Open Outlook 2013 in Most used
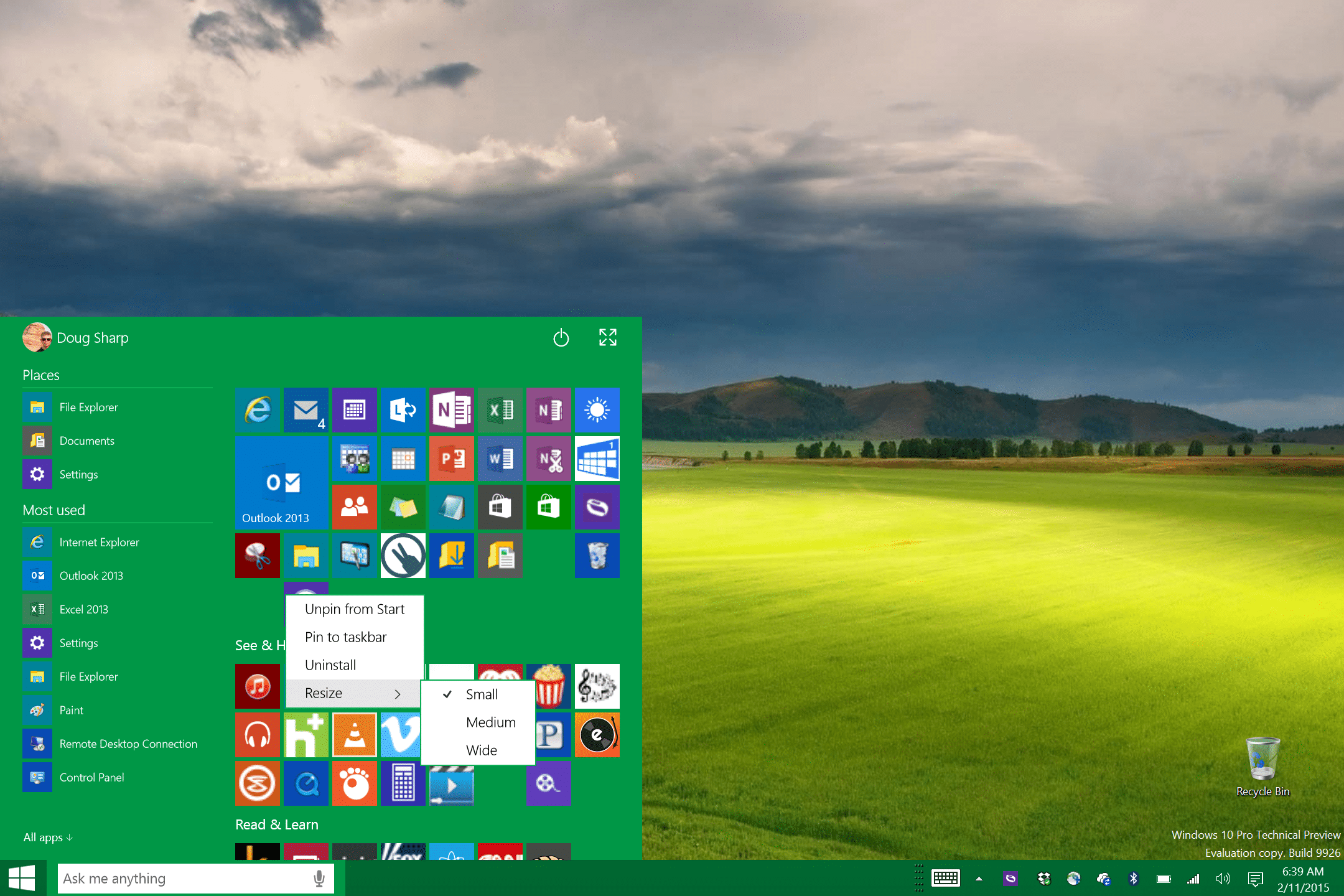Screen dimensions: 1344x896 (118, 576)
